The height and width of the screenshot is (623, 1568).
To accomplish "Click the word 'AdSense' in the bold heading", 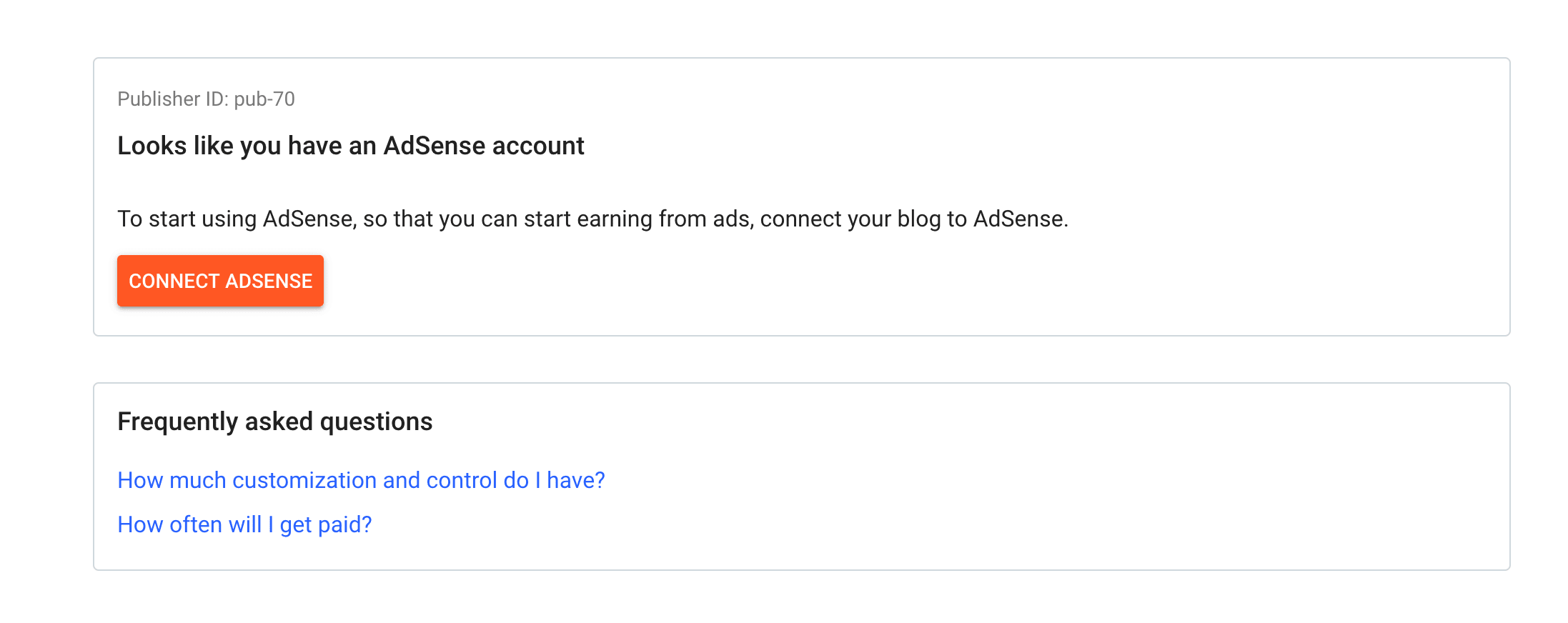I will (435, 146).
